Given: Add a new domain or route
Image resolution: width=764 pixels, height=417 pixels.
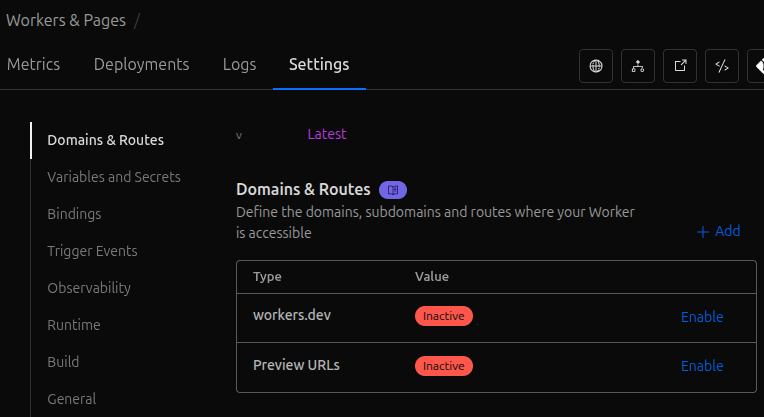Looking at the screenshot, I should [x=718, y=231].
